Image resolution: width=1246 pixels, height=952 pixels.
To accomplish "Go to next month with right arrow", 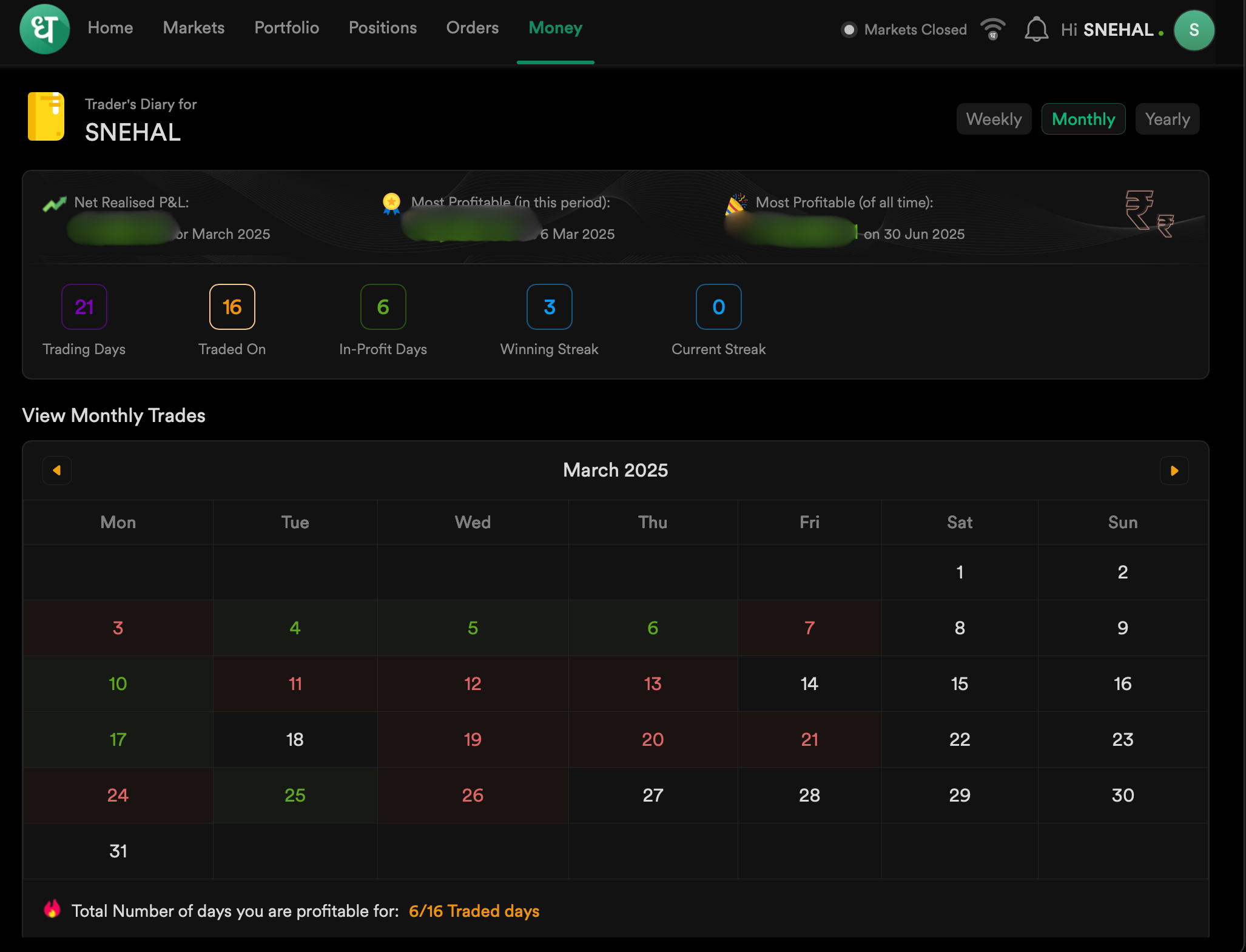I will tap(1174, 471).
